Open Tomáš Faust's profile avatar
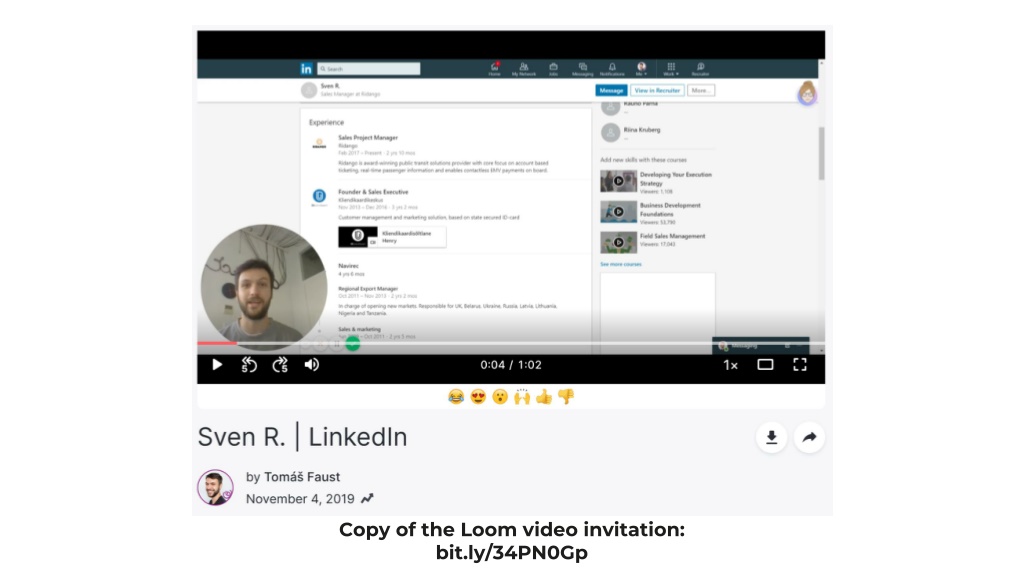This screenshot has height=576, width=1024. coord(216,487)
